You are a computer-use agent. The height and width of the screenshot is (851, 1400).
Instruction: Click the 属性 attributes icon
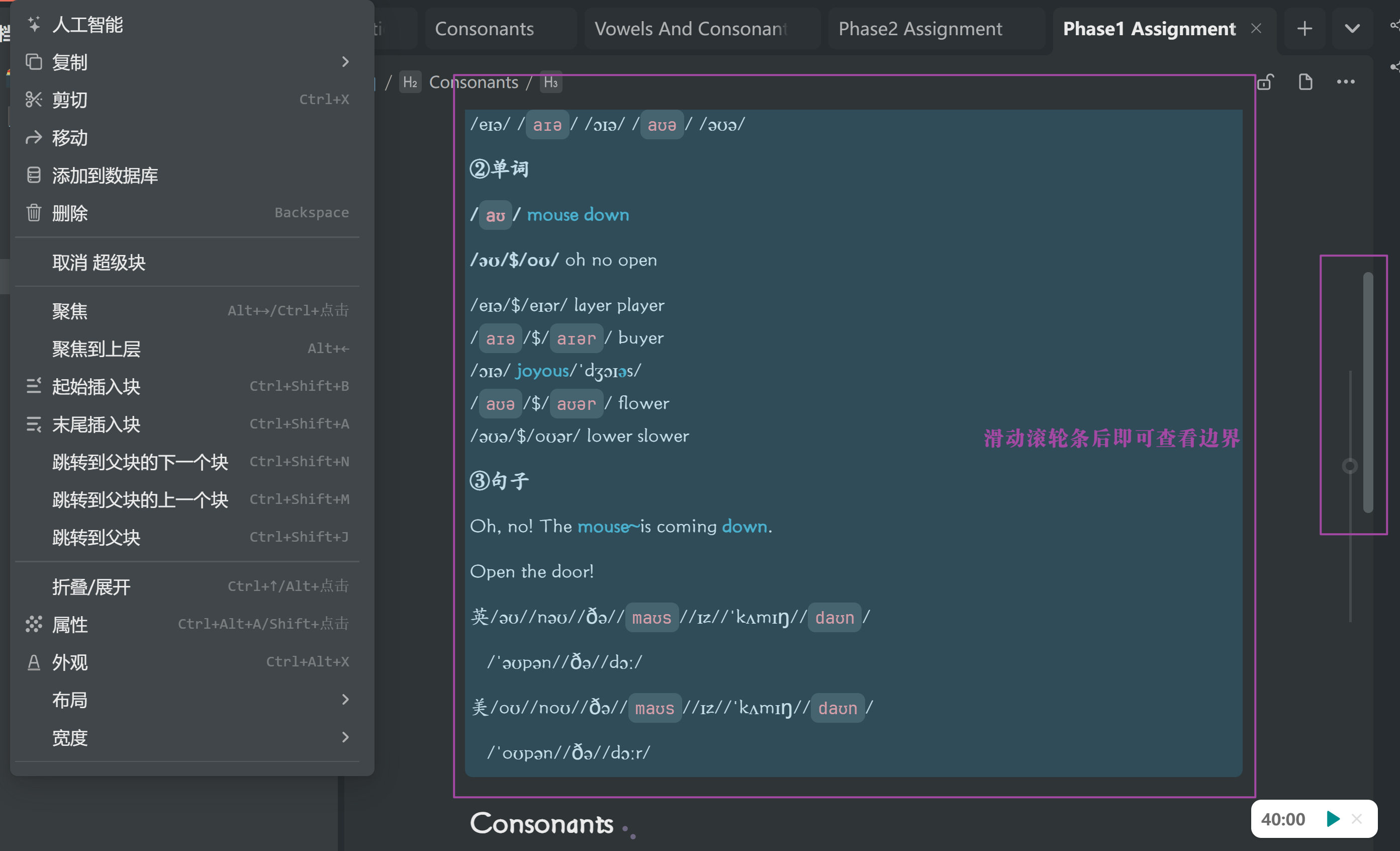tap(34, 624)
